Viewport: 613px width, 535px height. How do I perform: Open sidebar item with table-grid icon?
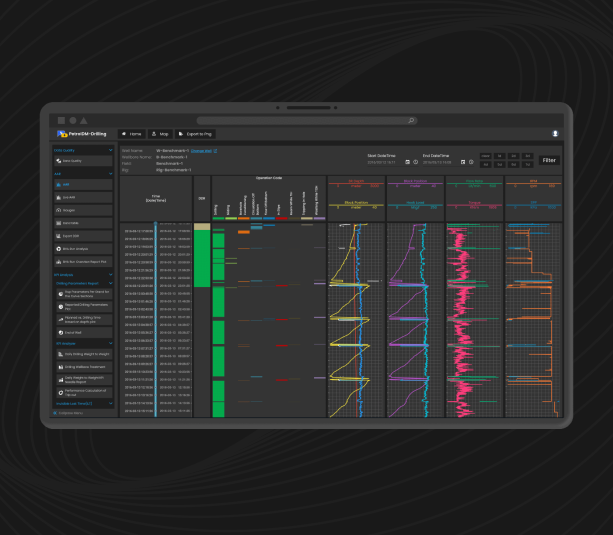[x=83, y=223]
